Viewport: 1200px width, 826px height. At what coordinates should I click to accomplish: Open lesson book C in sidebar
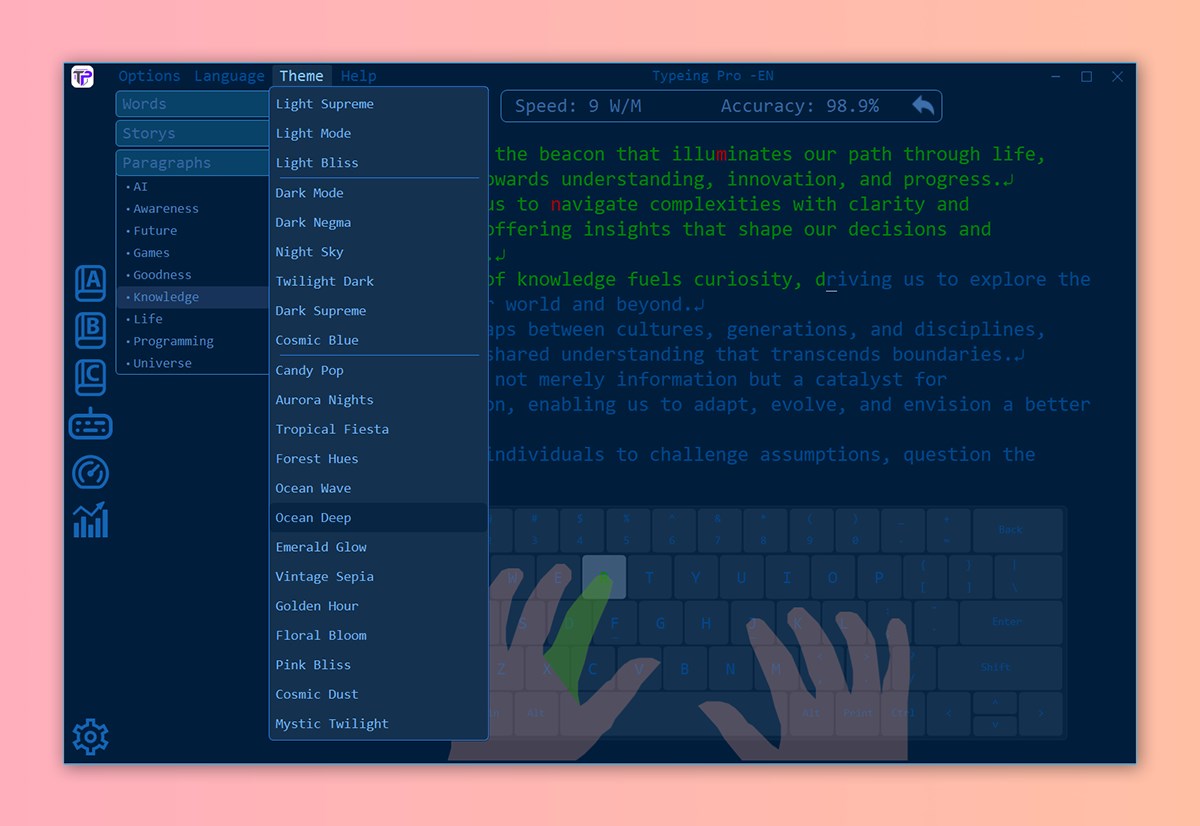coord(90,378)
